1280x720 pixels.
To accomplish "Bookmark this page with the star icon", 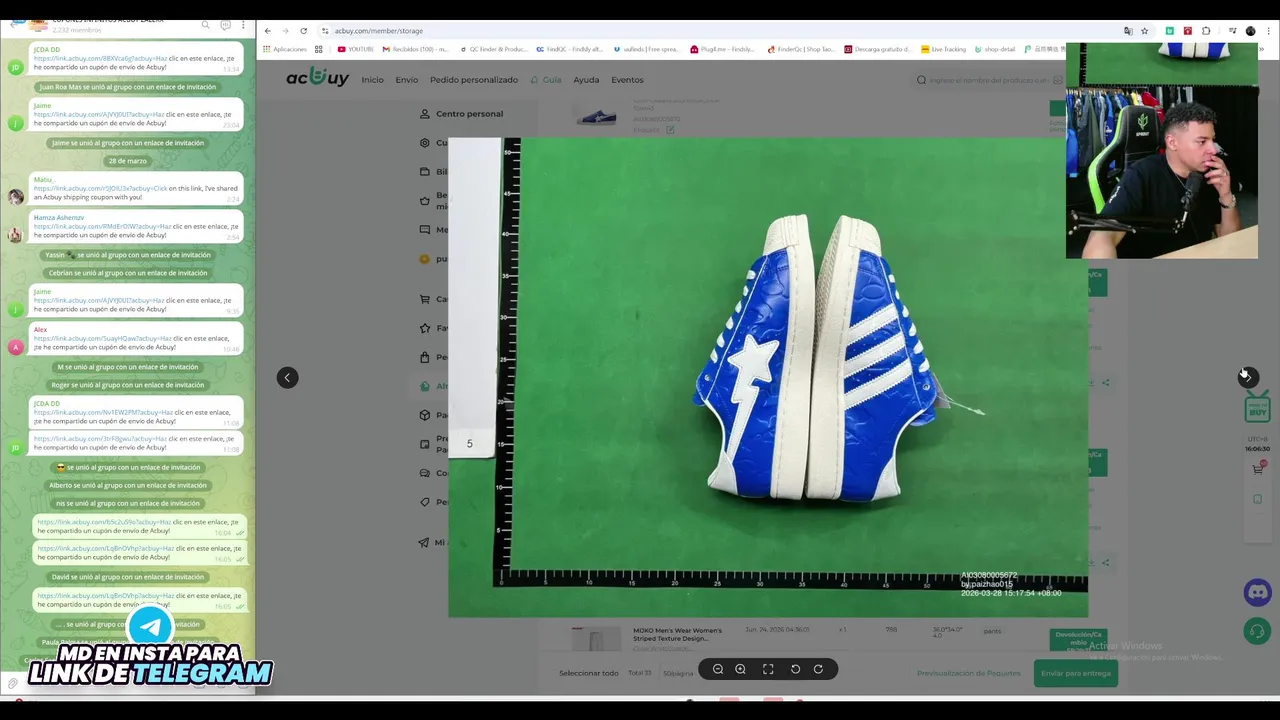I will coord(1144,31).
